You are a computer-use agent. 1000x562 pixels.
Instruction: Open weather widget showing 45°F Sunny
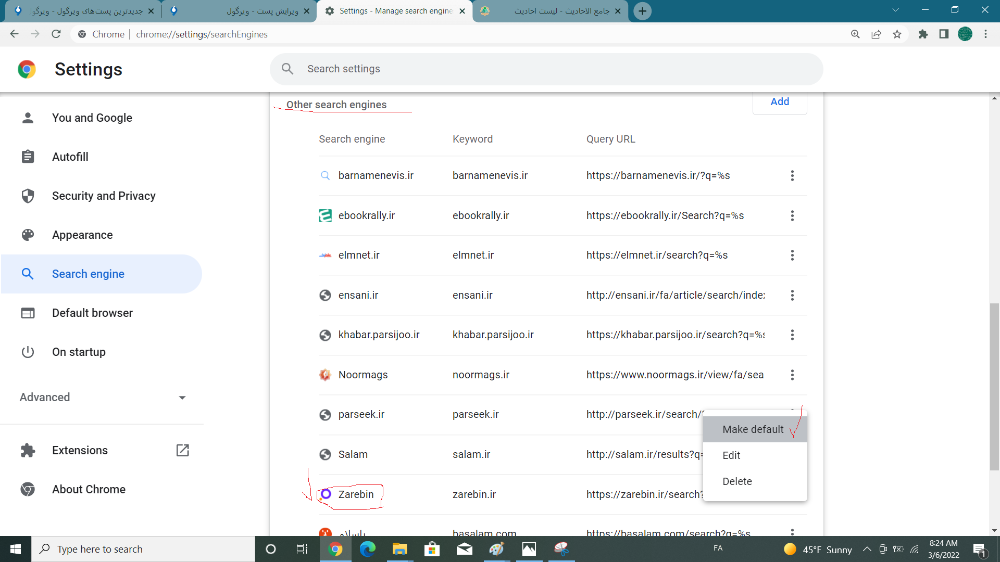818,549
